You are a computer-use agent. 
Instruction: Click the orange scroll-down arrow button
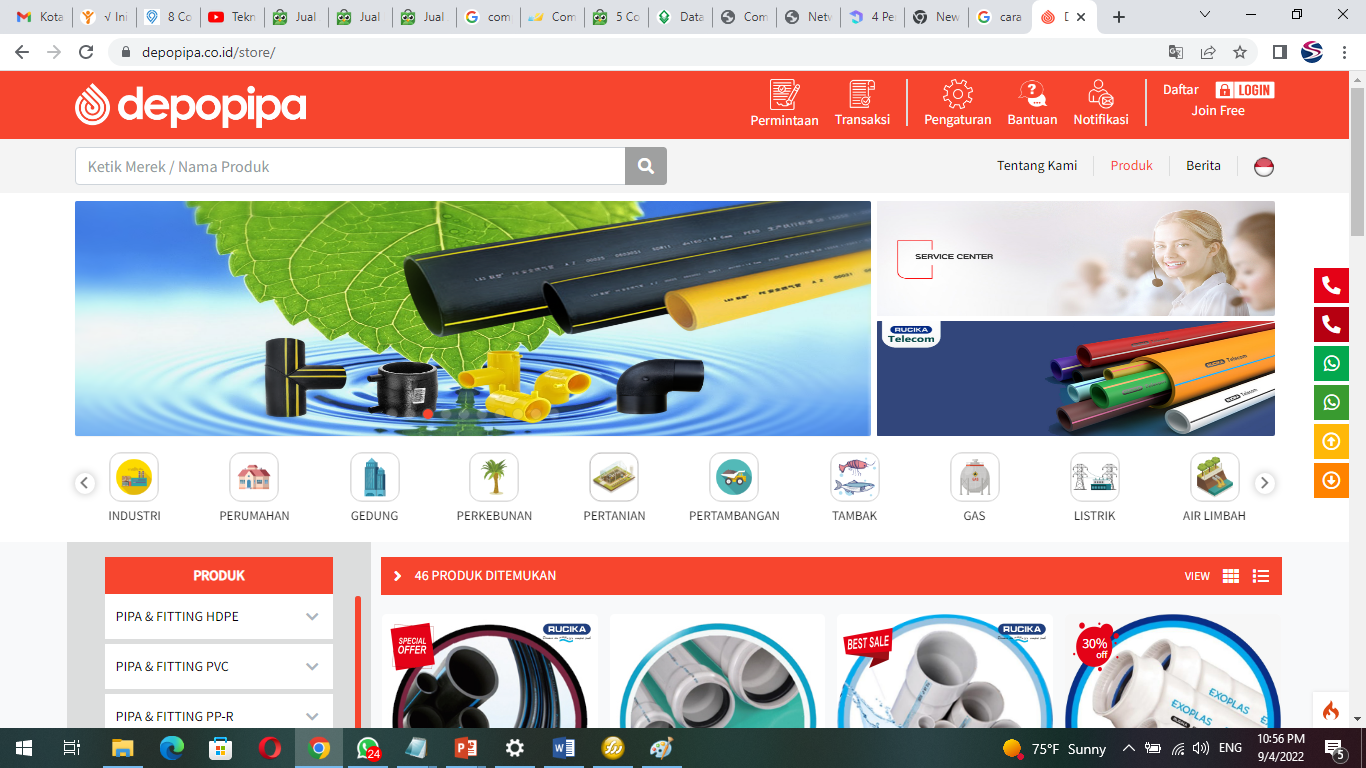[1331, 481]
